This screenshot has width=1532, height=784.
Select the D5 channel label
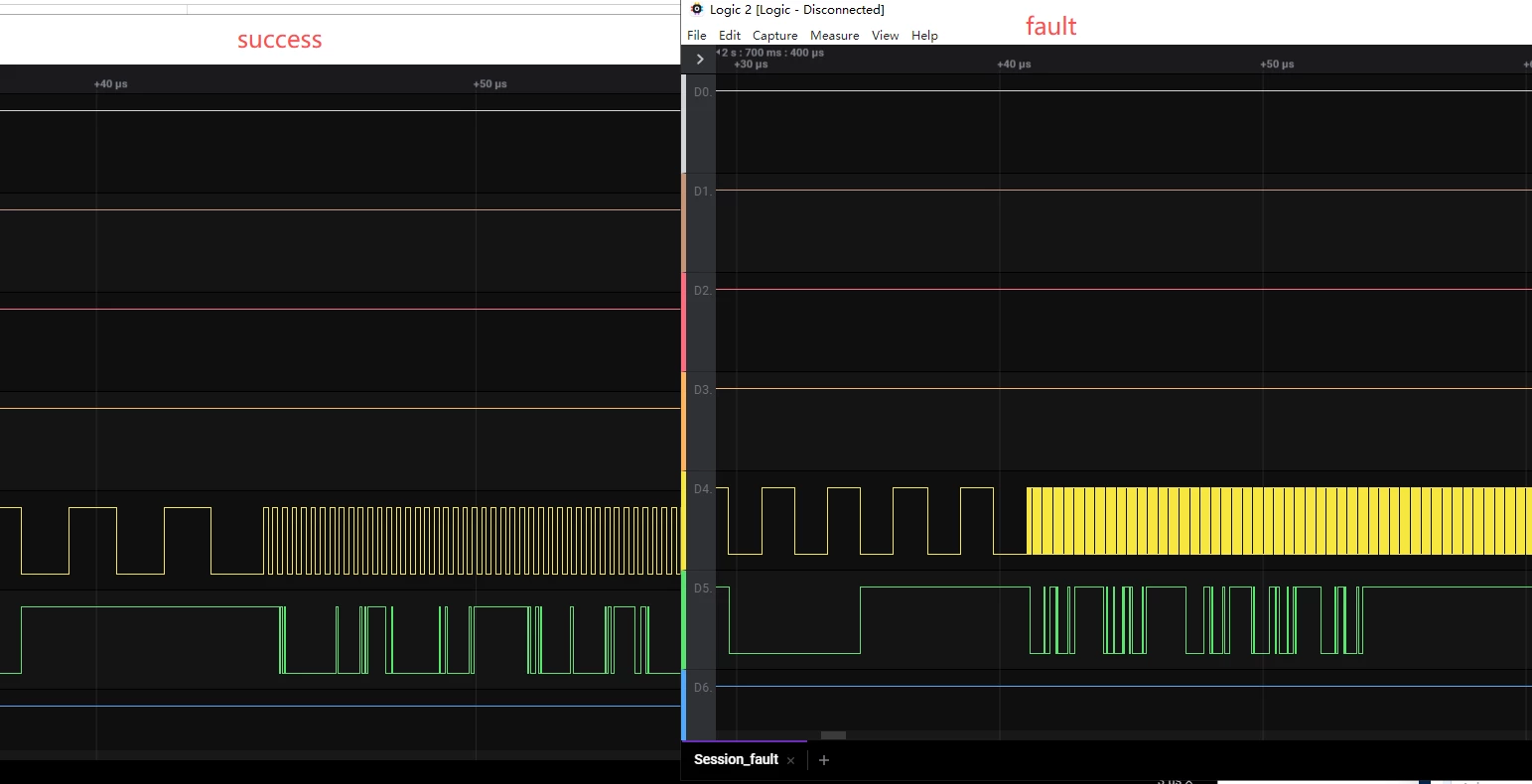[x=702, y=588]
